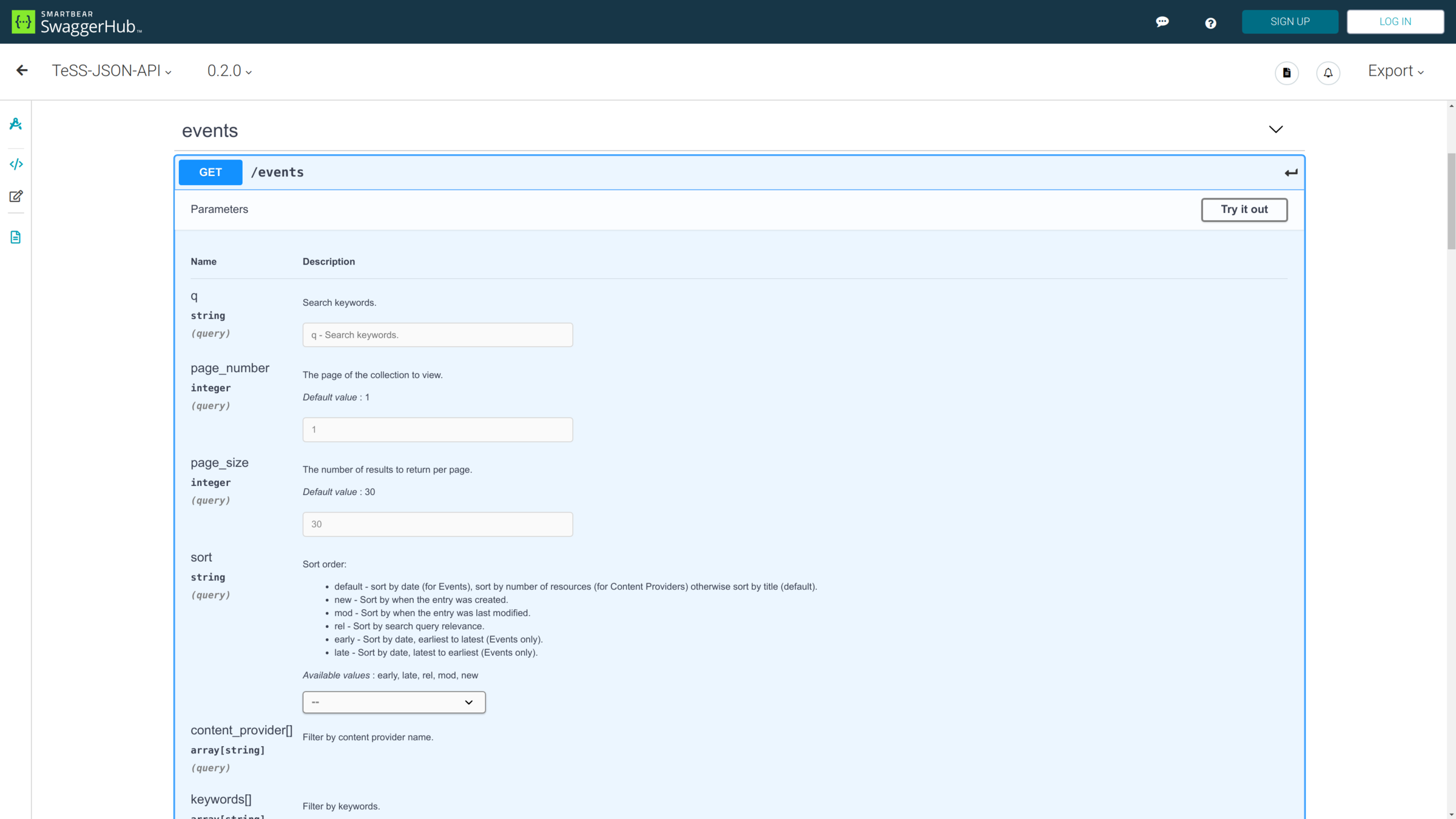This screenshot has height=819, width=1456.
Task: Open the edit pencil sidebar icon
Action: click(16, 196)
